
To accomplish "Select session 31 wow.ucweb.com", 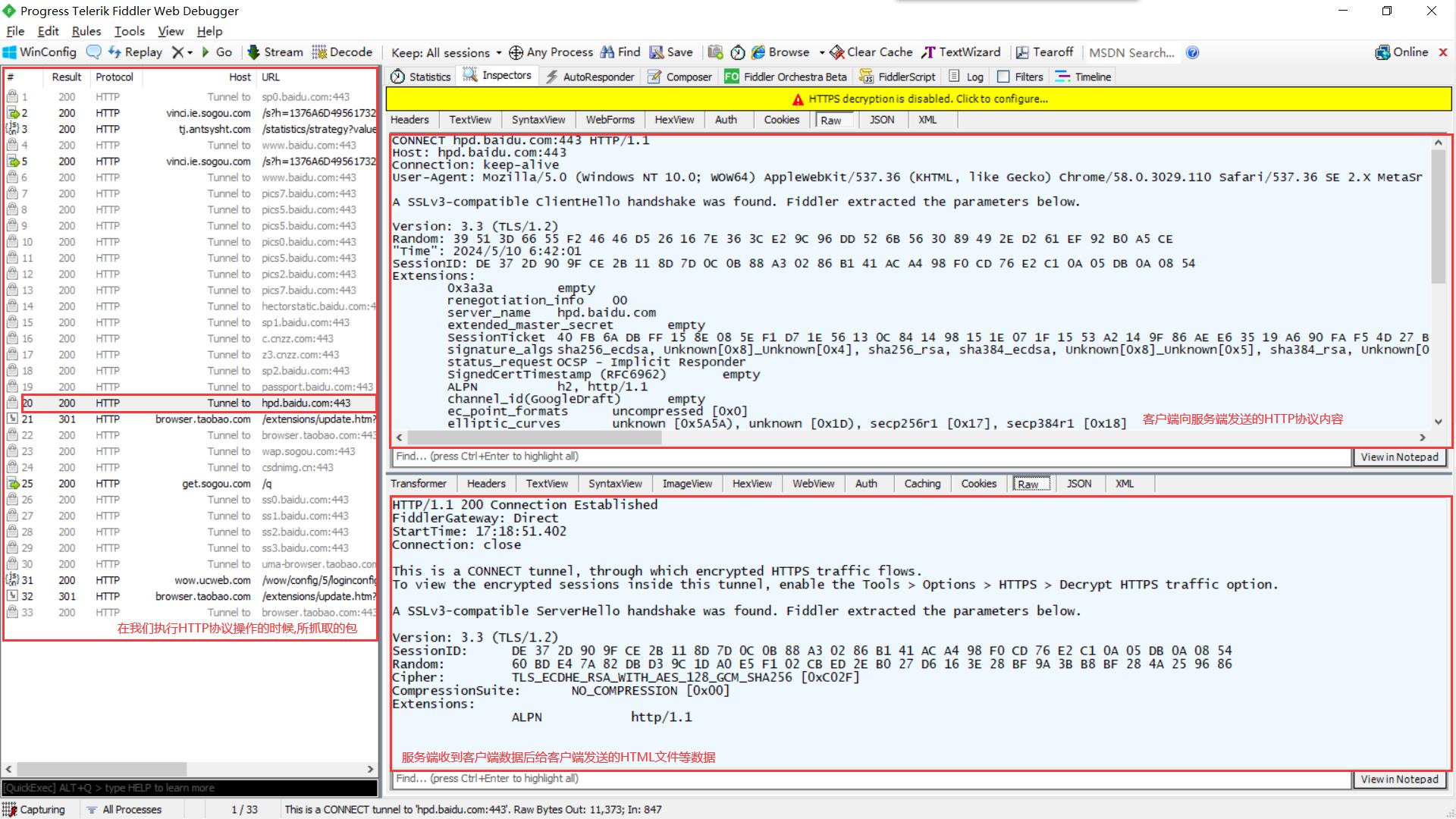I will coord(191,580).
